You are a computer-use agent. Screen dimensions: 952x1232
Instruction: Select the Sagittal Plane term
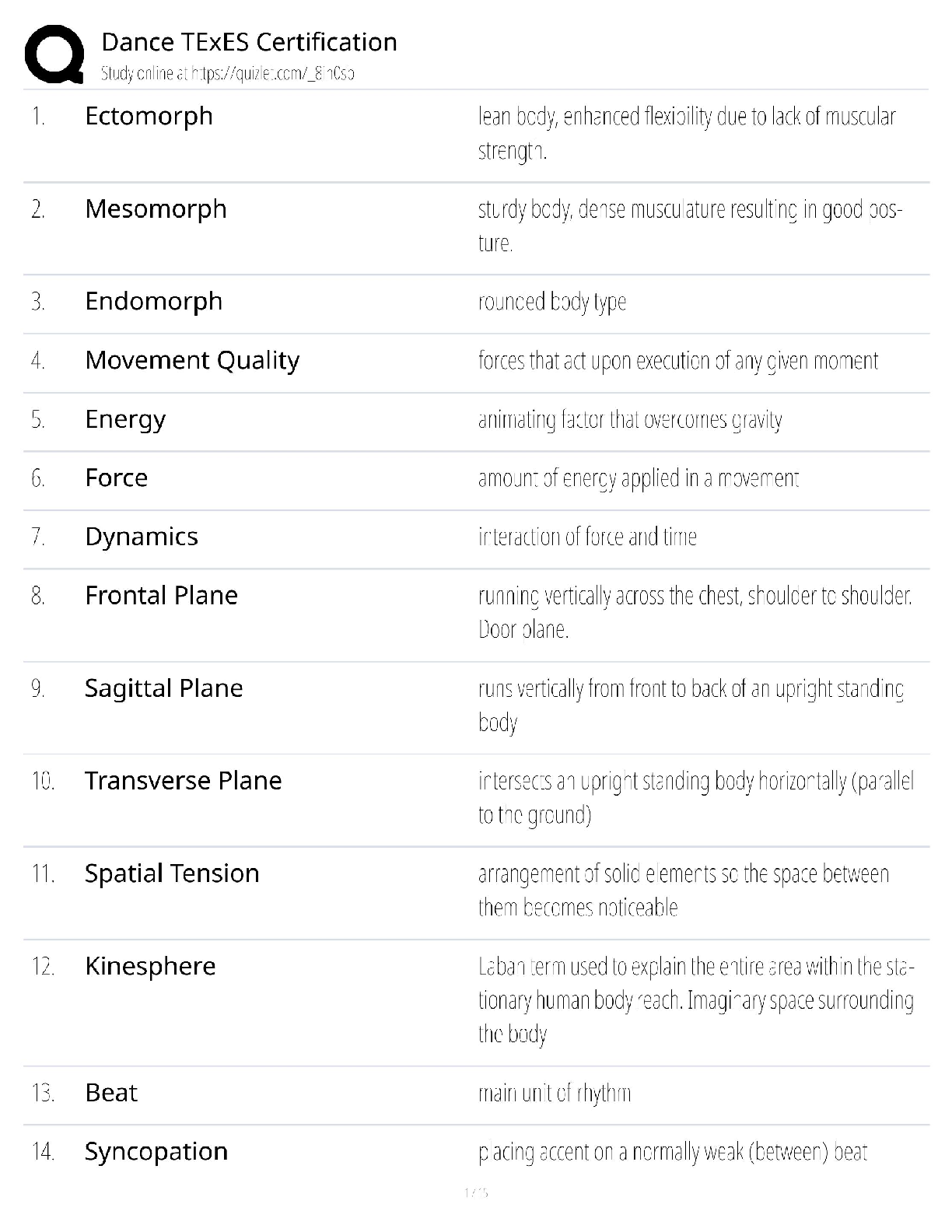tap(163, 688)
